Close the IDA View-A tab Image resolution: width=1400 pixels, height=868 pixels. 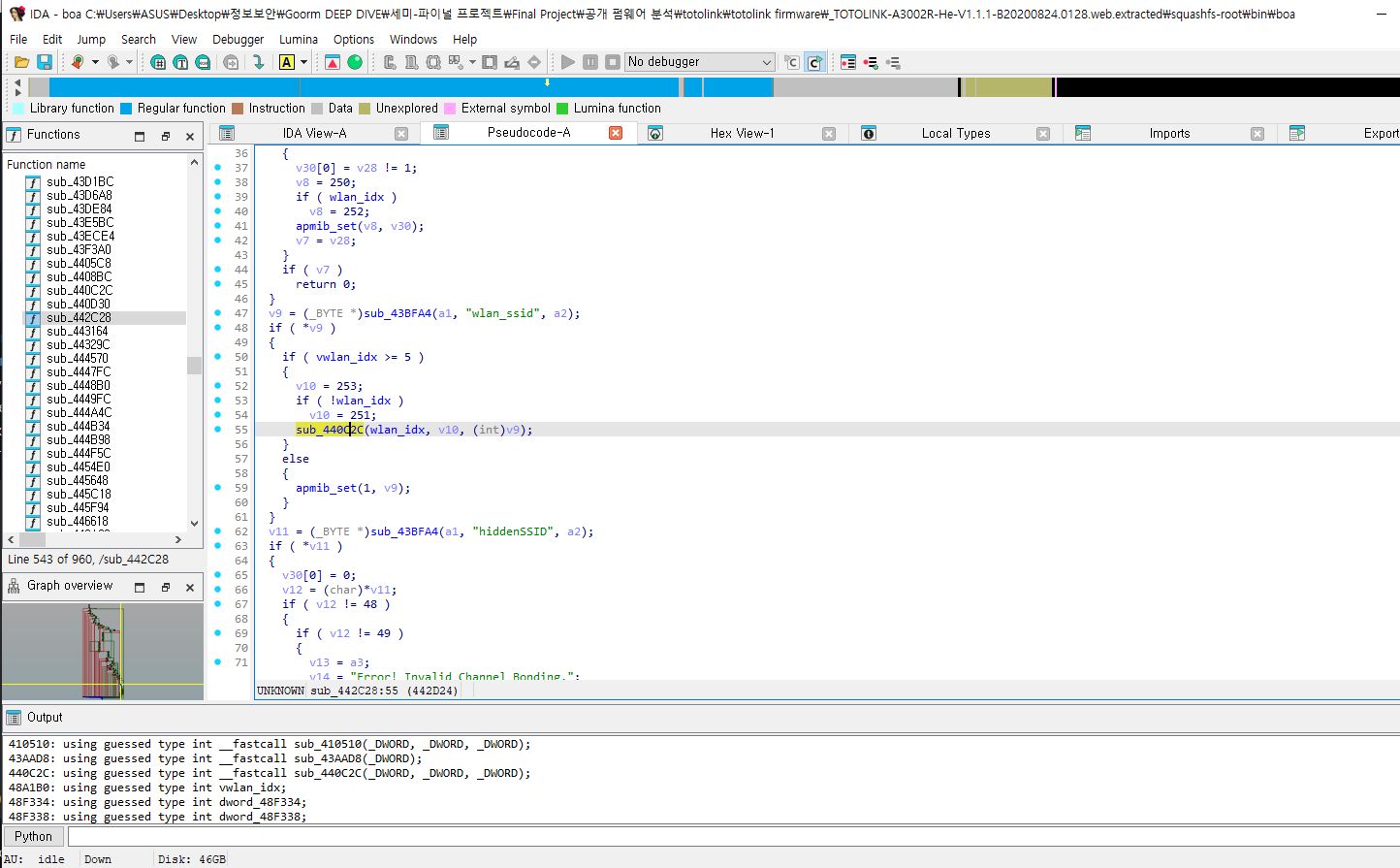(401, 134)
